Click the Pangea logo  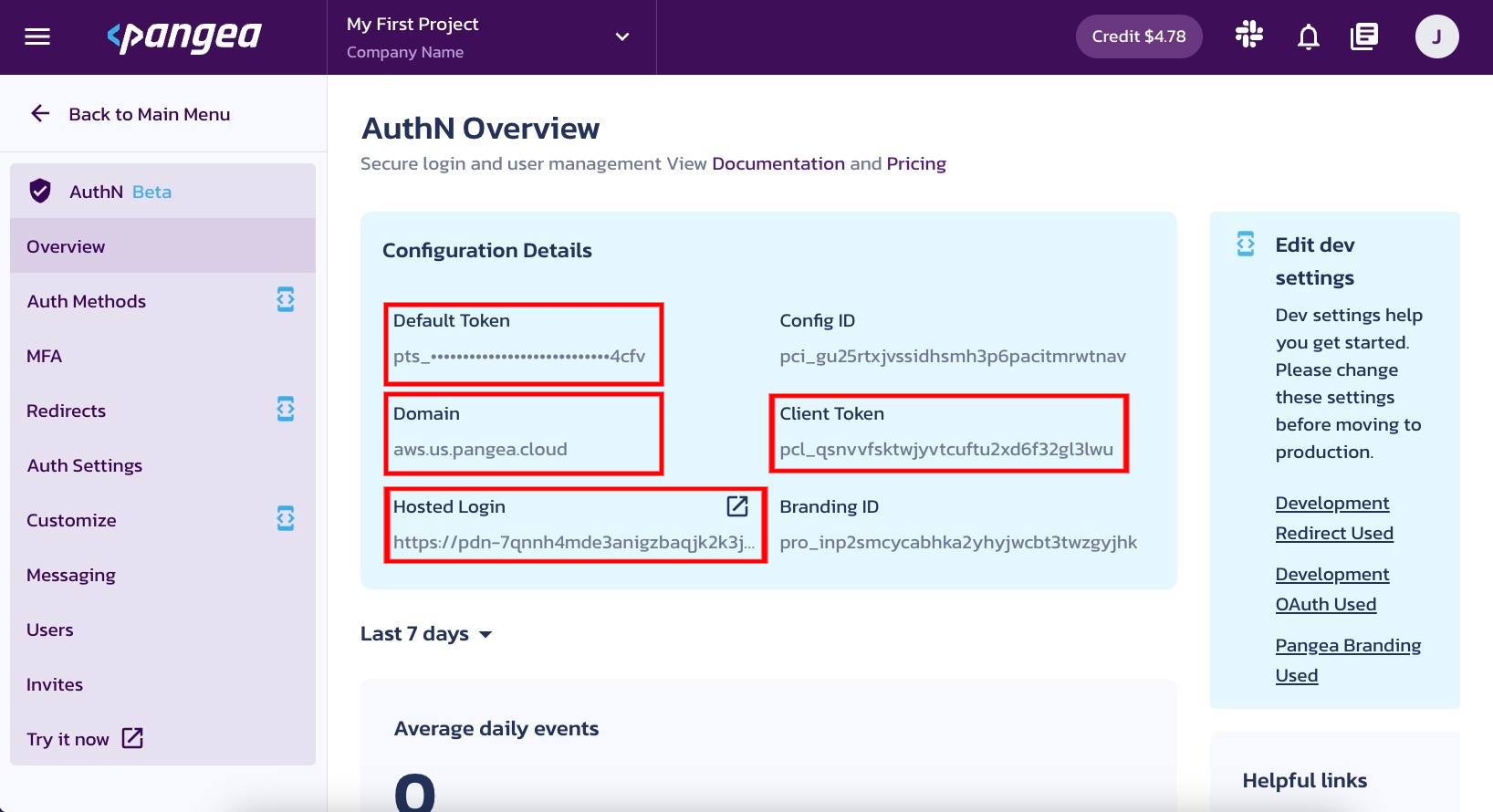coord(184,36)
